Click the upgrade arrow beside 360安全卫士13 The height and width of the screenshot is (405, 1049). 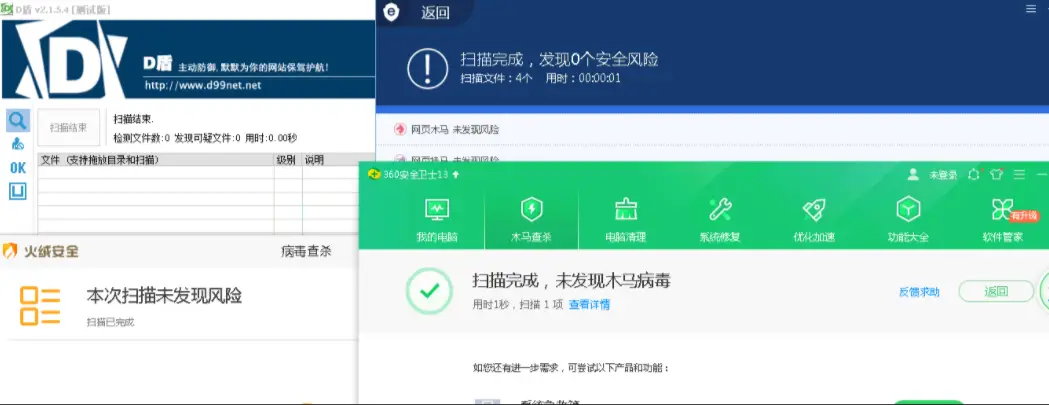coord(456,174)
